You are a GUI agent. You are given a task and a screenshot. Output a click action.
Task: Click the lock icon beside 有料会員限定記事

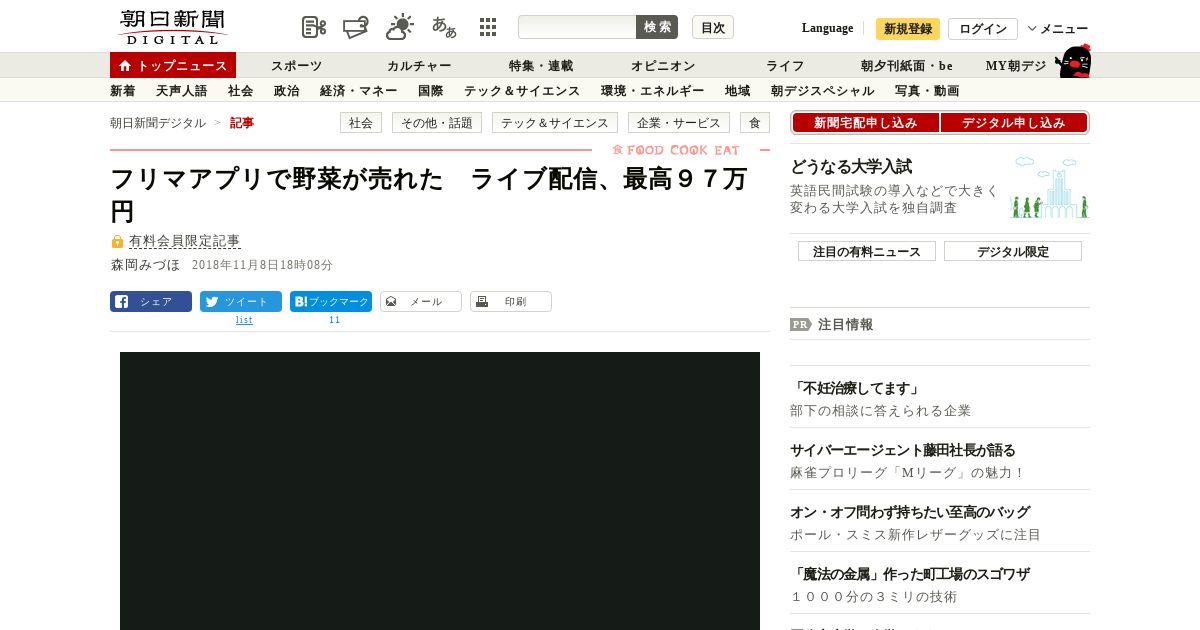tap(117, 241)
